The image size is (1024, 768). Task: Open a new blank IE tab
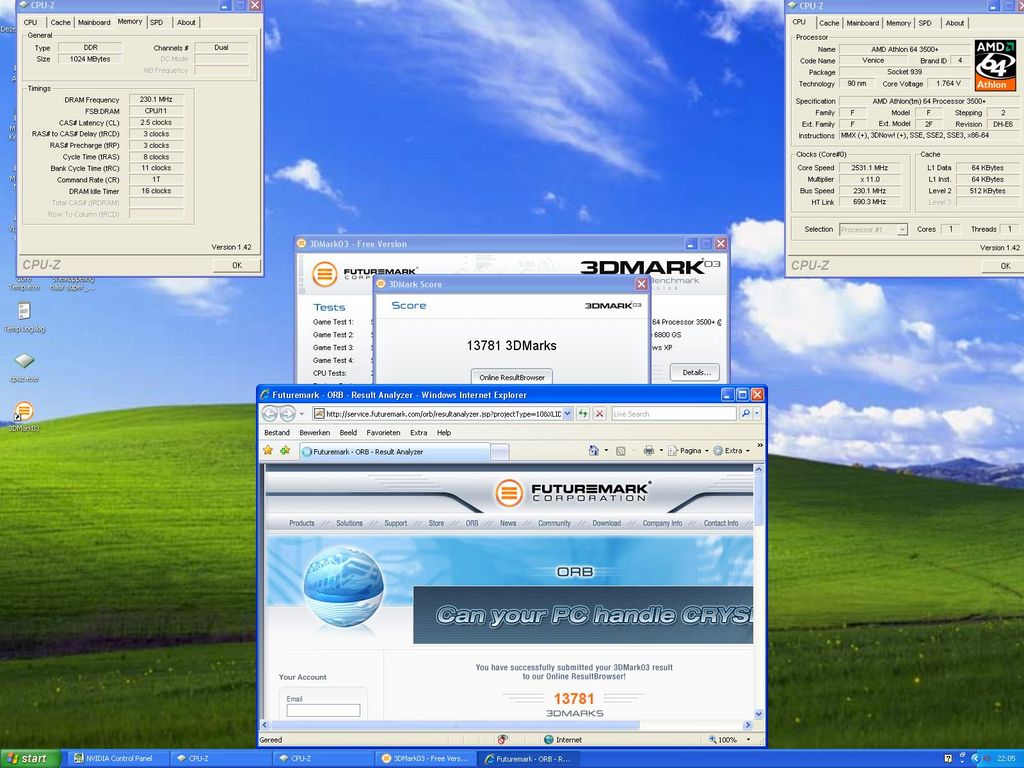[500, 451]
